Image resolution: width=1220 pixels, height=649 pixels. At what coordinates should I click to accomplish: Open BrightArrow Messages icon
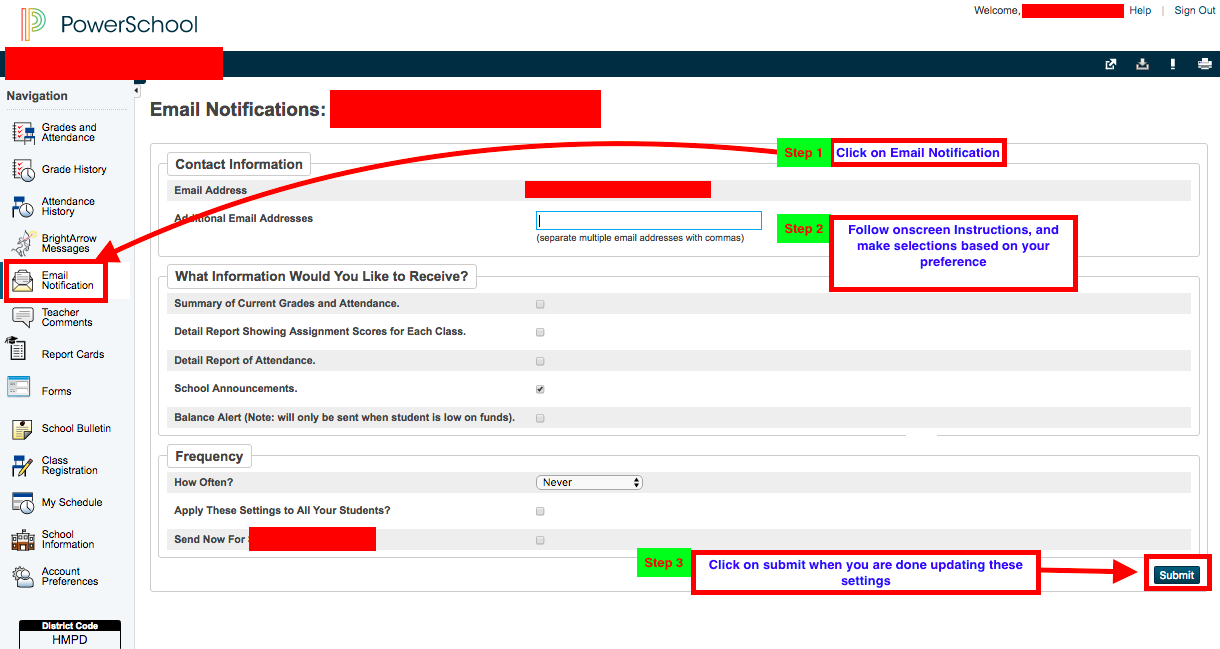pyautogui.click(x=23, y=244)
